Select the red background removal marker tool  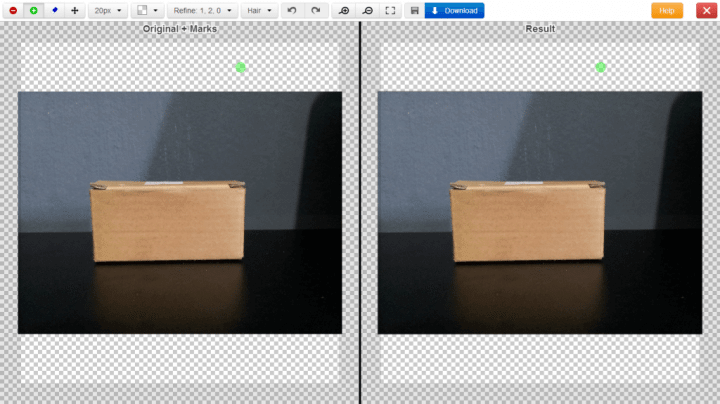pos(13,10)
